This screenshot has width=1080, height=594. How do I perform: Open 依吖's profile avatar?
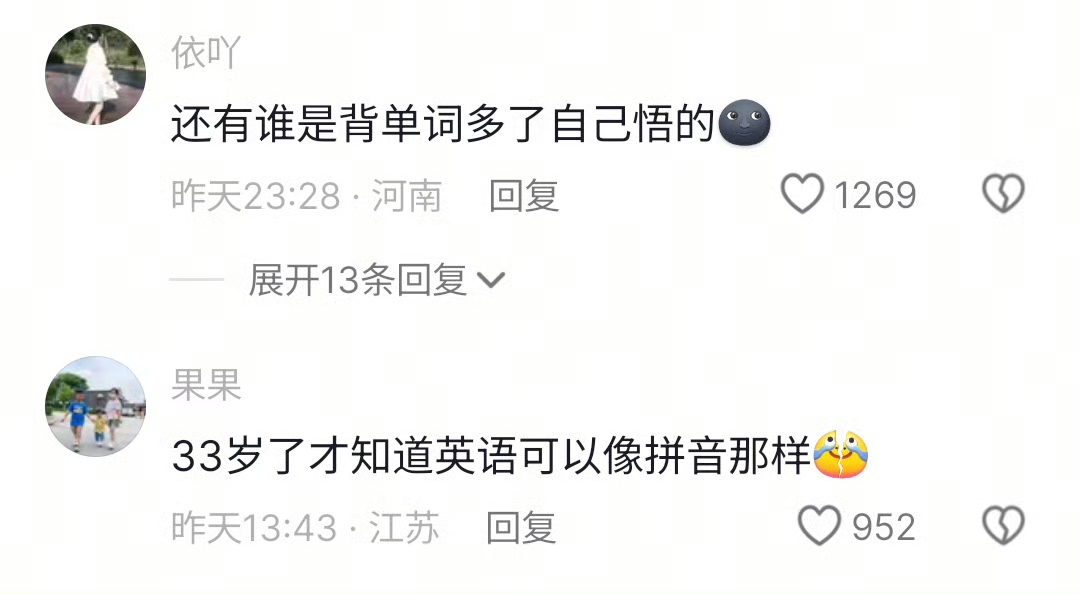pos(95,74)
